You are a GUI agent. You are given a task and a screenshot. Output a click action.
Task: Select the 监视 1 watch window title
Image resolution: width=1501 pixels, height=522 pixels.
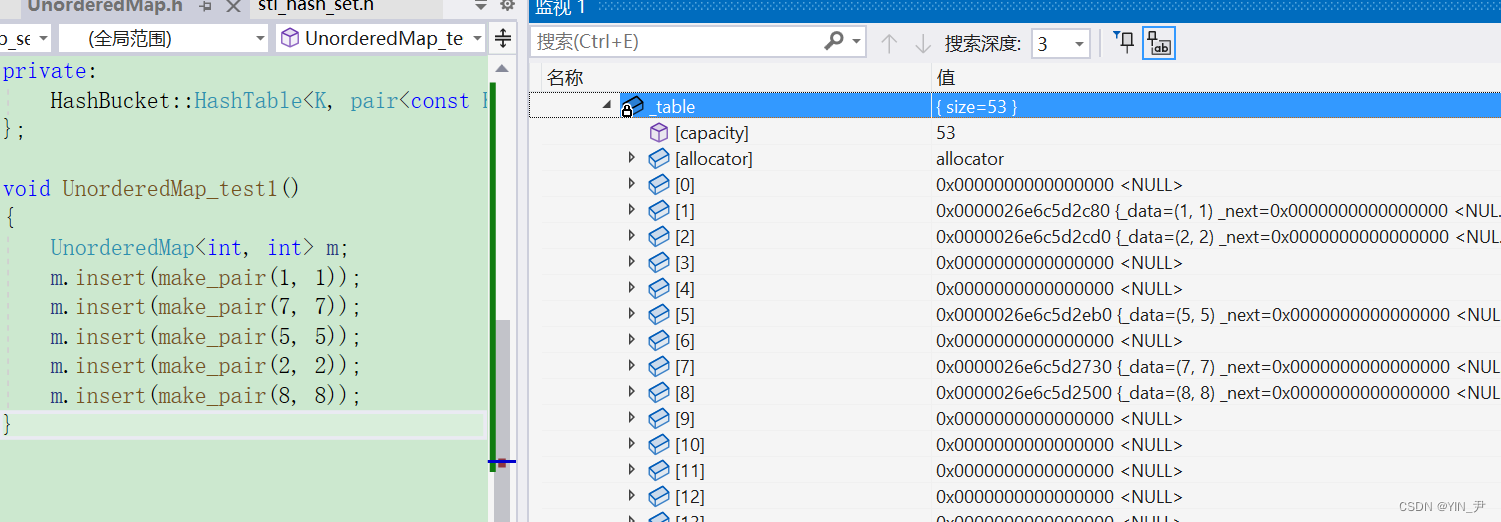[560, 8]
